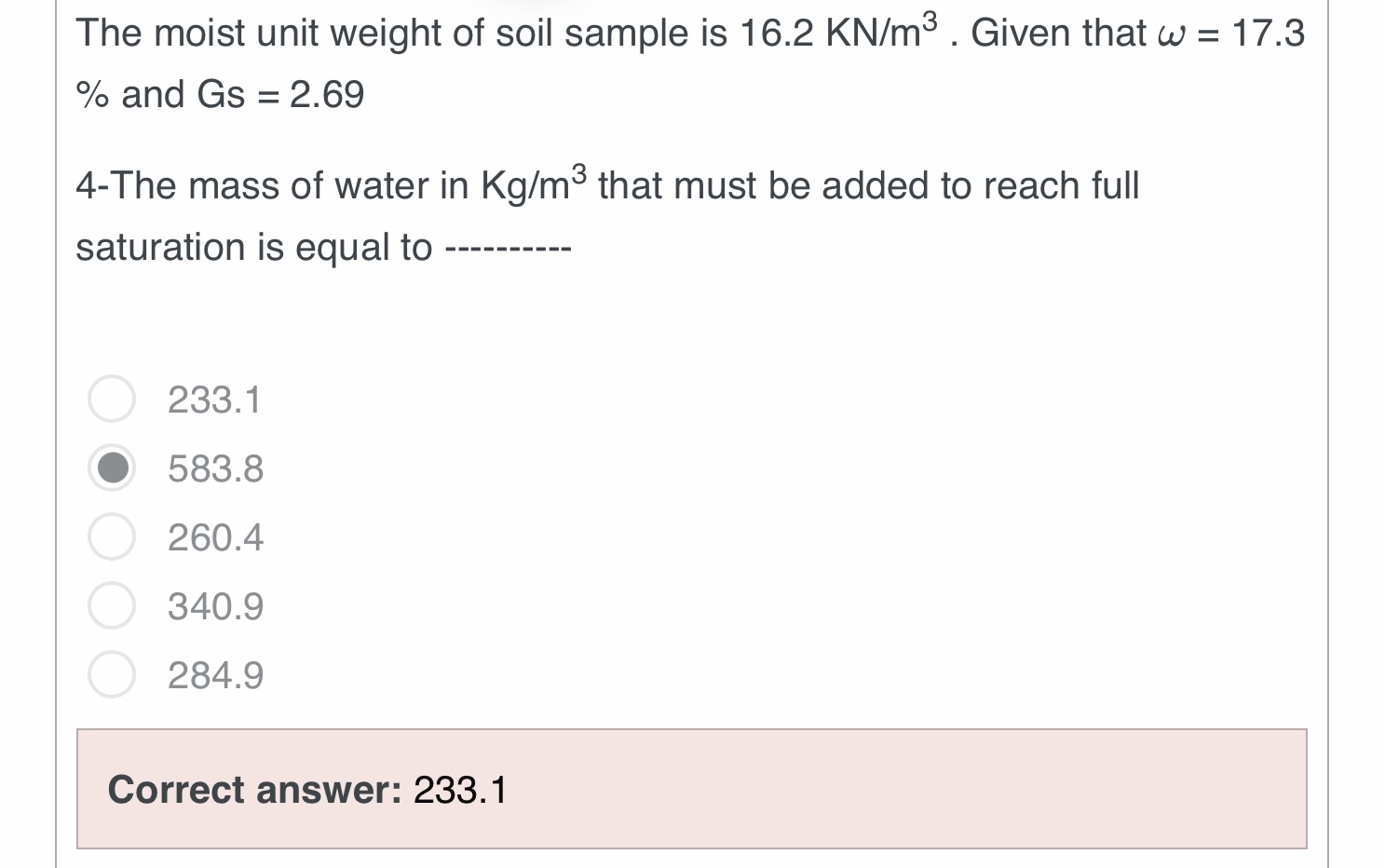Click the answer option labeled 340.9
Image resolution: width=1385 pixels, height=868 pixels.
click(x=215, y=605)
